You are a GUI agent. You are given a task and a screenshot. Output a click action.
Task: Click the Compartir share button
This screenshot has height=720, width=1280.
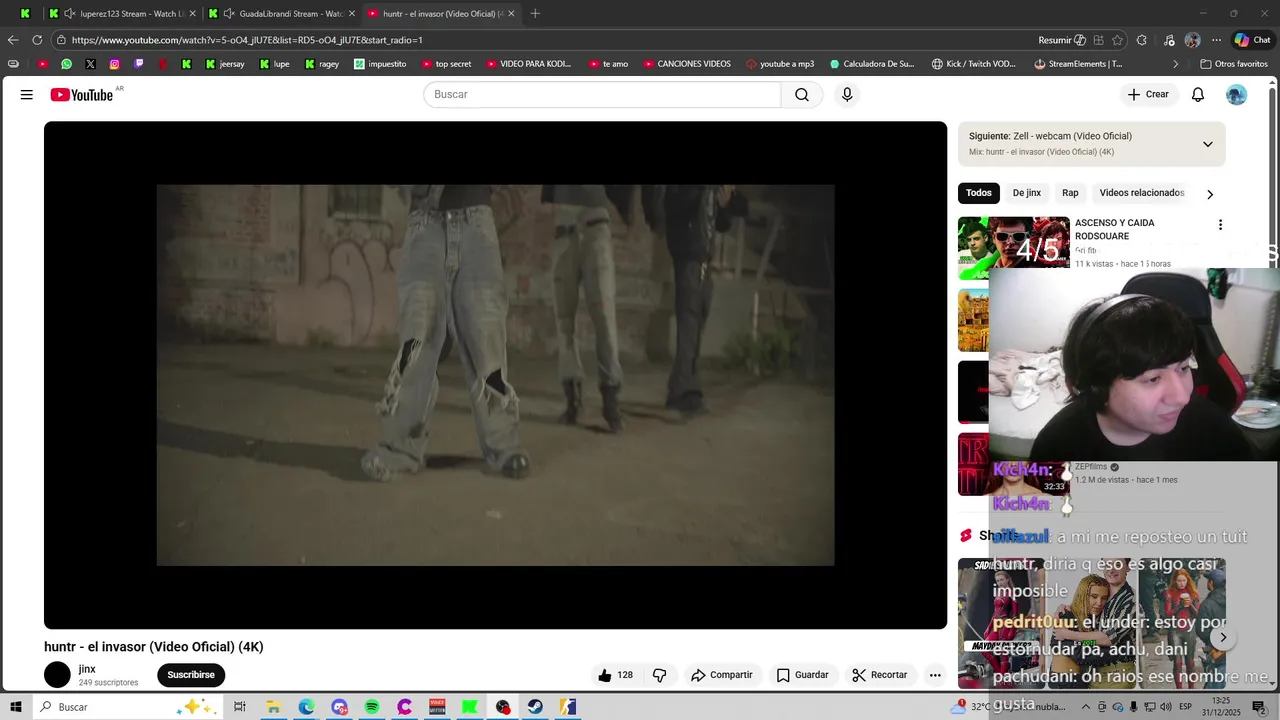coord(721,675)
